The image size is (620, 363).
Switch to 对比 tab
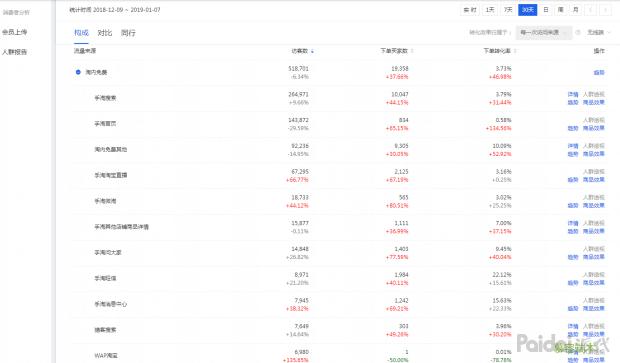coord(105,33)
